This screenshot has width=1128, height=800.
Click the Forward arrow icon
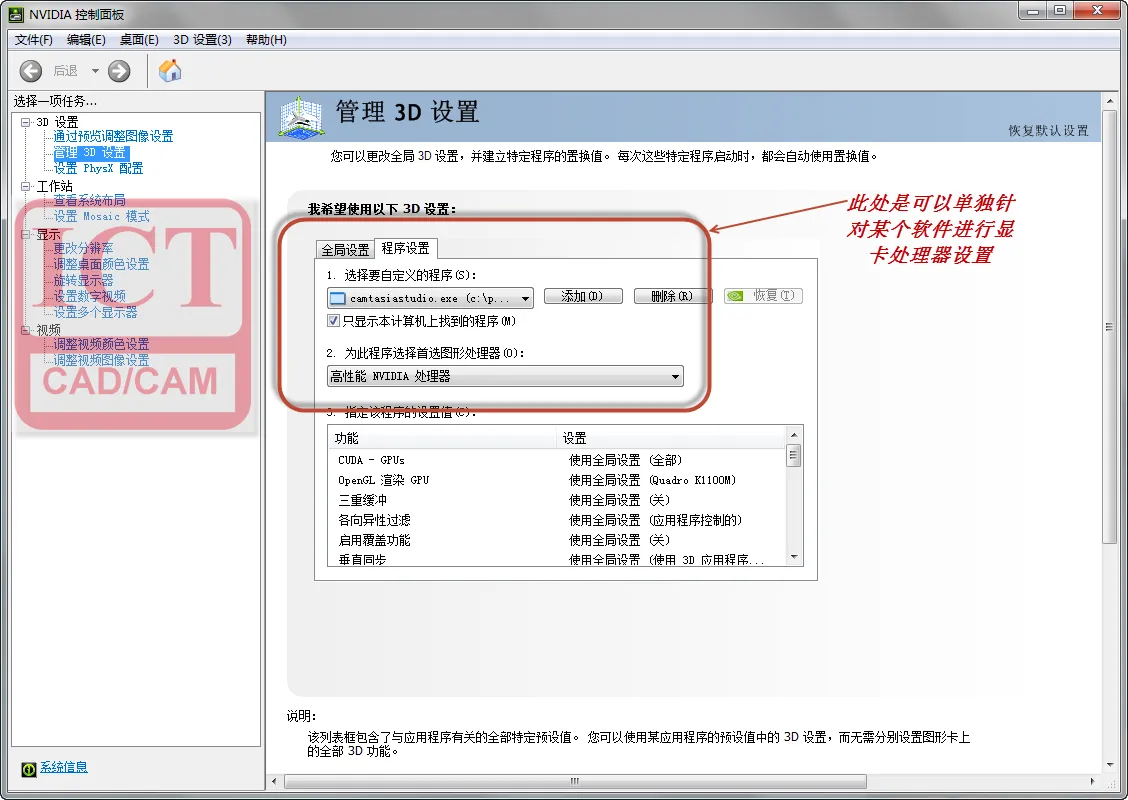click(x=119, y=70)
